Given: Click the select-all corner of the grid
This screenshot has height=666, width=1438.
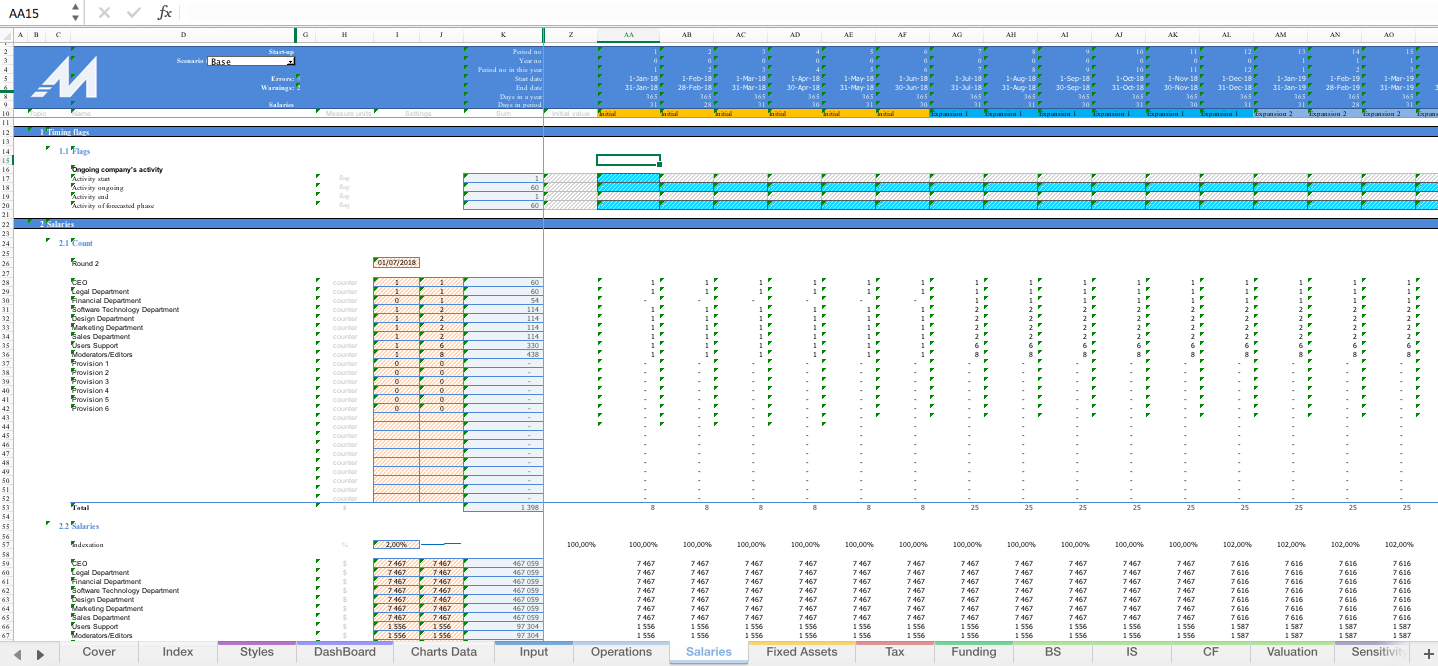Looking at the screenshot, I should click(6, 35).
